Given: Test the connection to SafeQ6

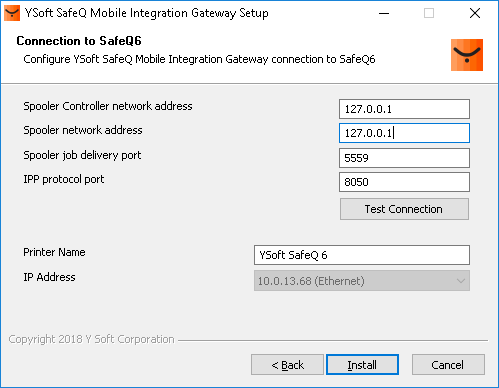Looking at the screenshot, I should pos(404,209).
